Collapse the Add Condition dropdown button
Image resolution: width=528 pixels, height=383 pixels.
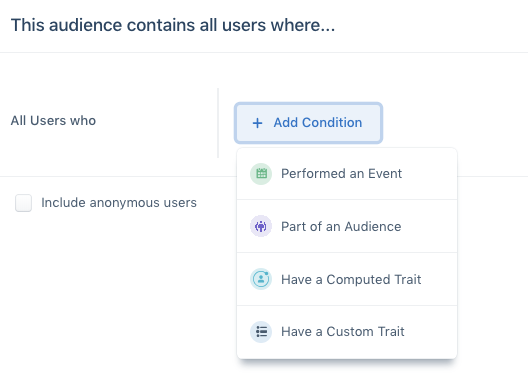(308, 123)
